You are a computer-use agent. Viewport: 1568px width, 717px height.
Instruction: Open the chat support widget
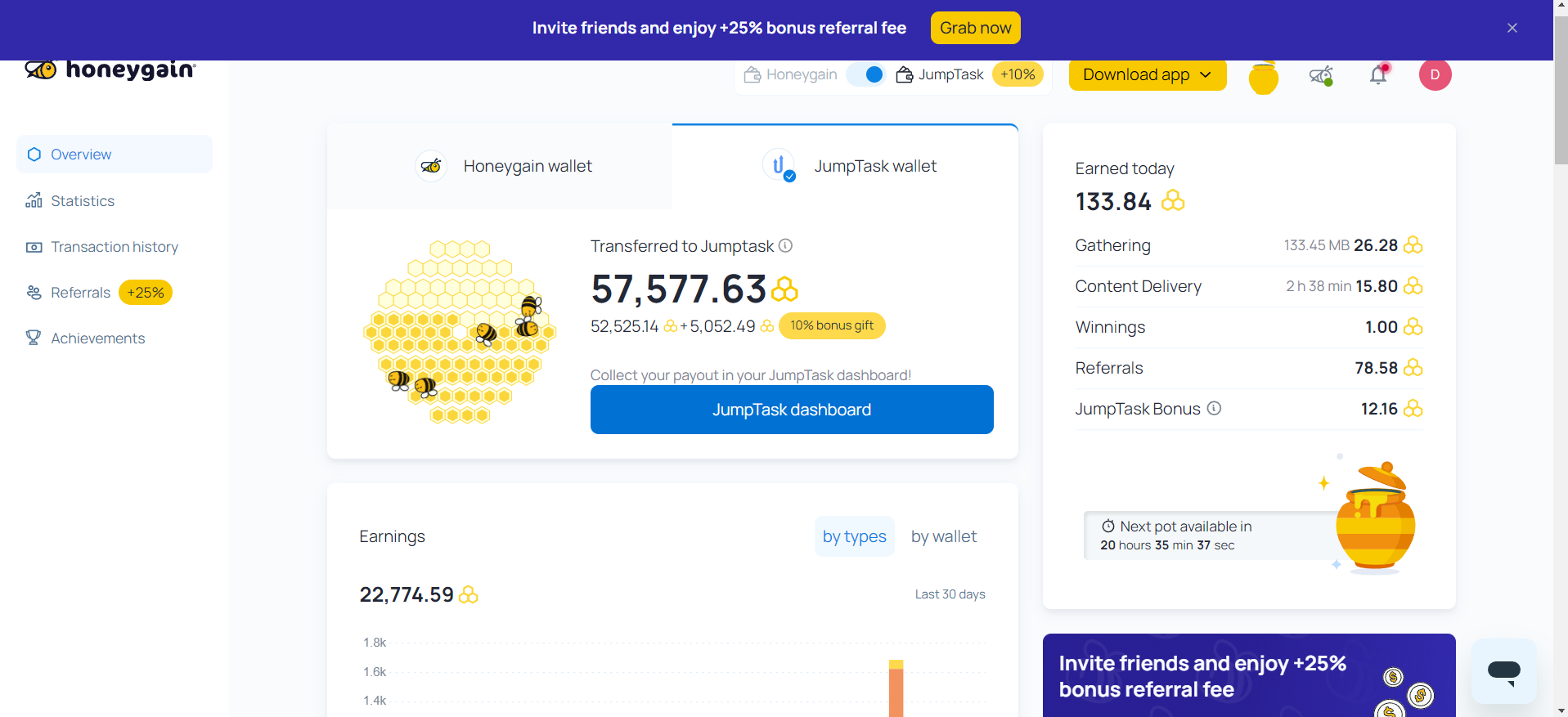(x=1503, y=672)
